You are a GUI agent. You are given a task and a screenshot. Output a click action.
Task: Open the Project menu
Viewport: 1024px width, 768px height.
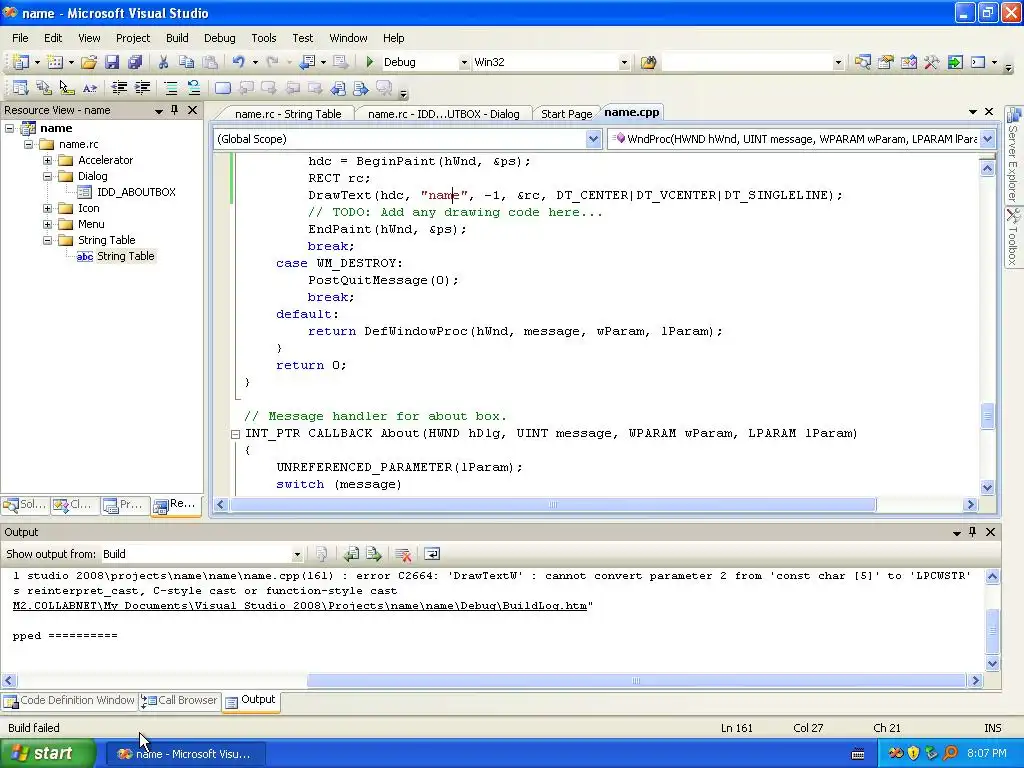point(133,38)
